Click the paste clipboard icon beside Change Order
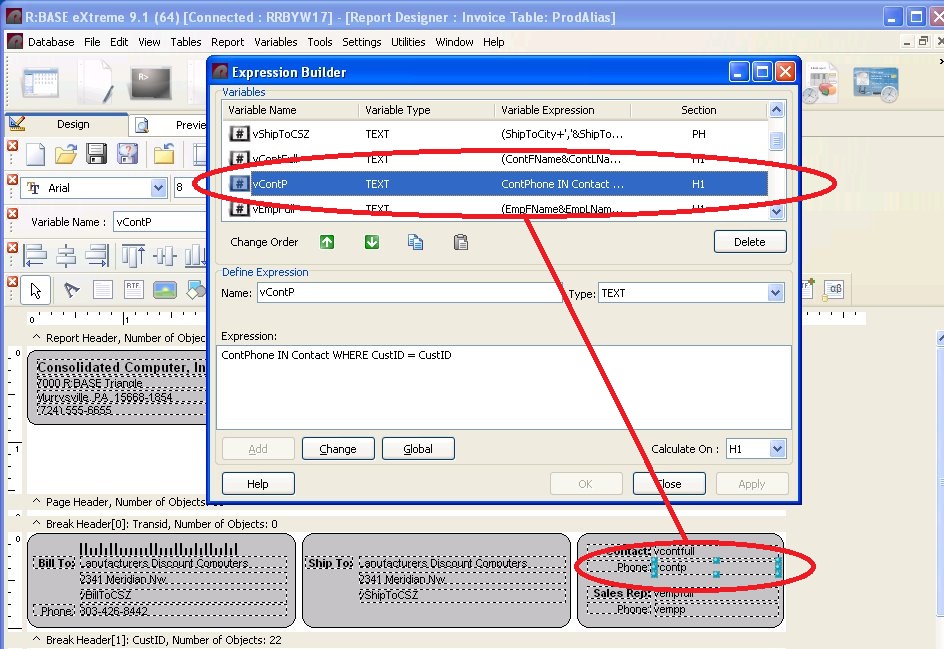Screen dimensions: 944x649 click(460, 242)
